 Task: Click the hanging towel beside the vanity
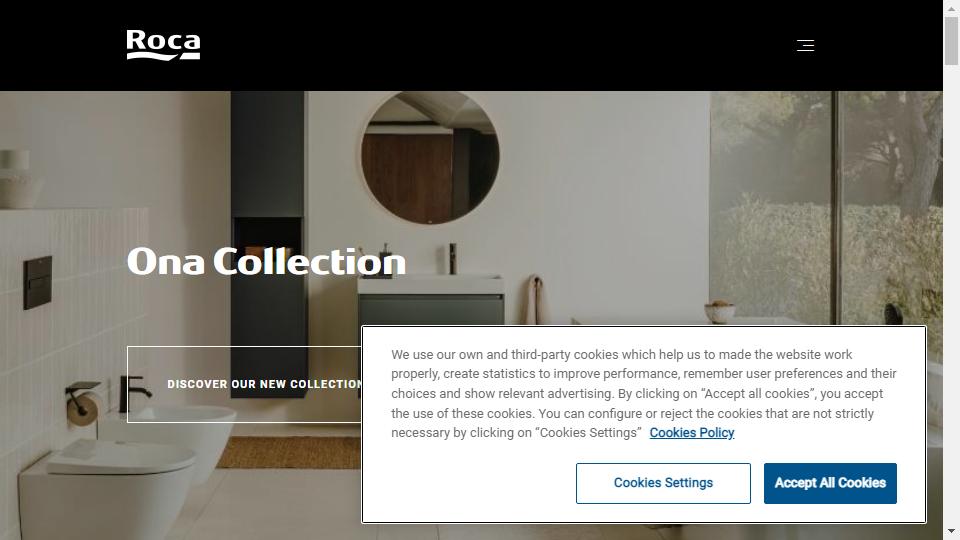tap(536, 300)
